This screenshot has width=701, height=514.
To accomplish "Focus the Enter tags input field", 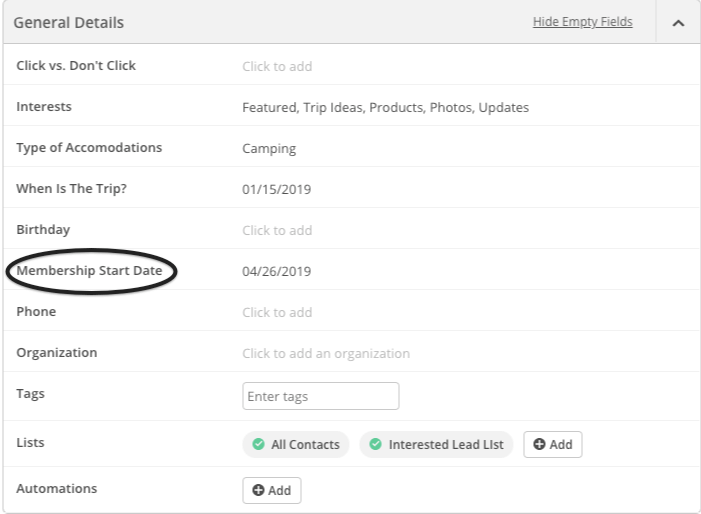I will coord(320,396).
